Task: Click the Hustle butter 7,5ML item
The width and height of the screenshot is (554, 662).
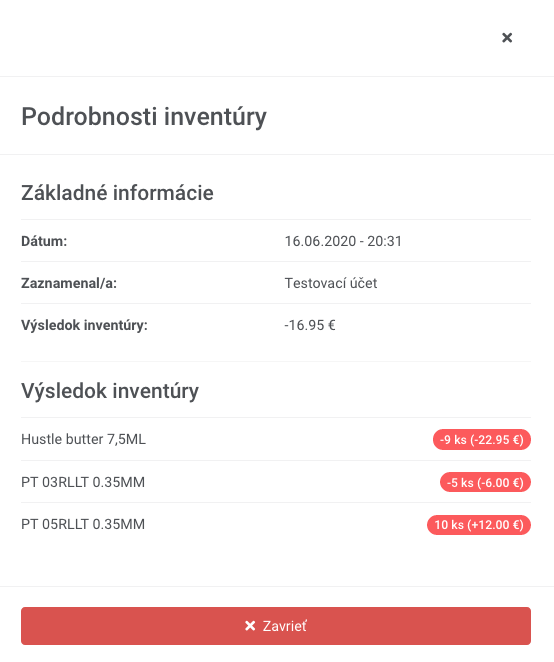Action: click(x=84, y=439)
